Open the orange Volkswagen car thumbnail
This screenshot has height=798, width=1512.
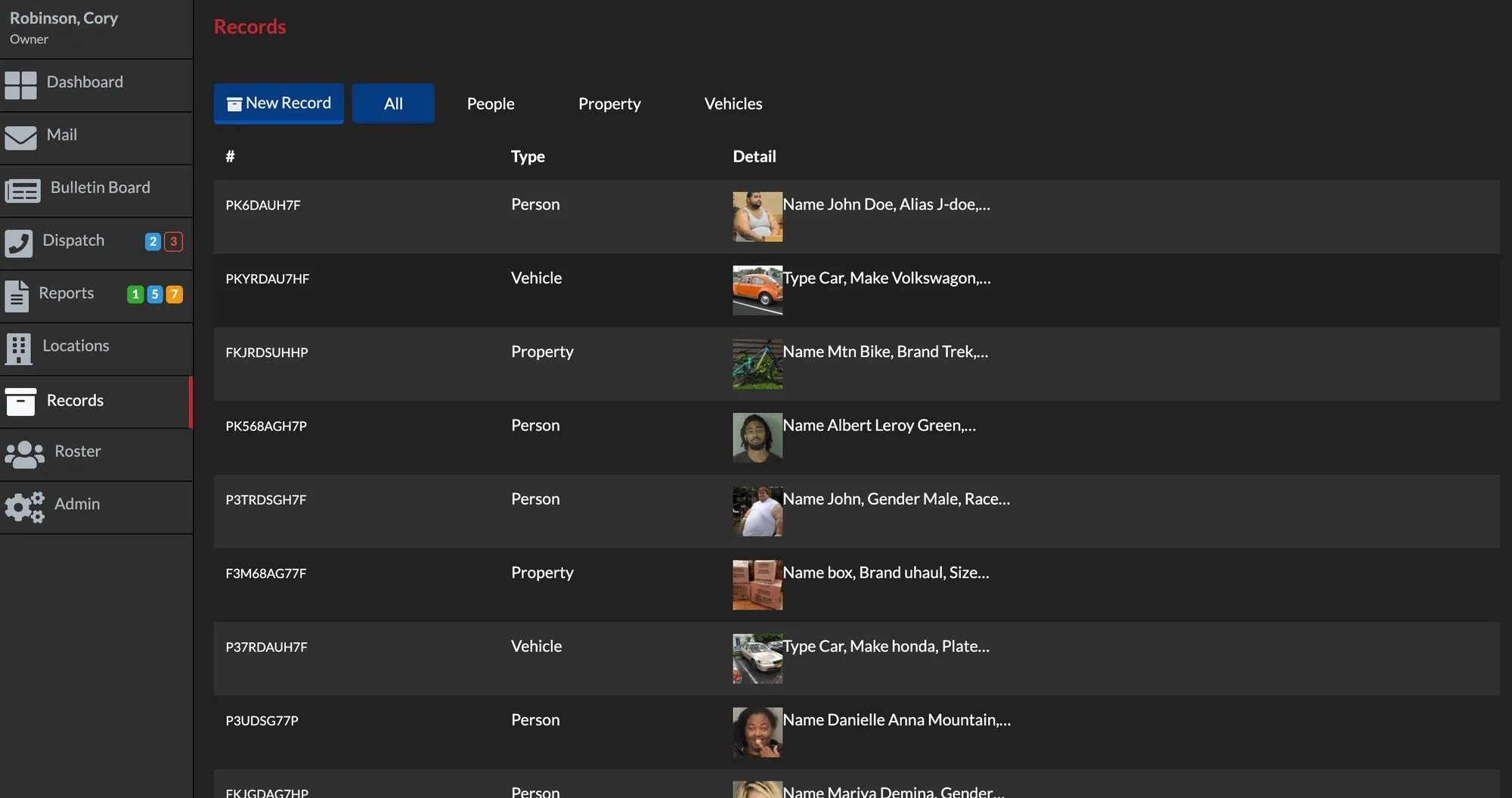(x=757, y=290)
